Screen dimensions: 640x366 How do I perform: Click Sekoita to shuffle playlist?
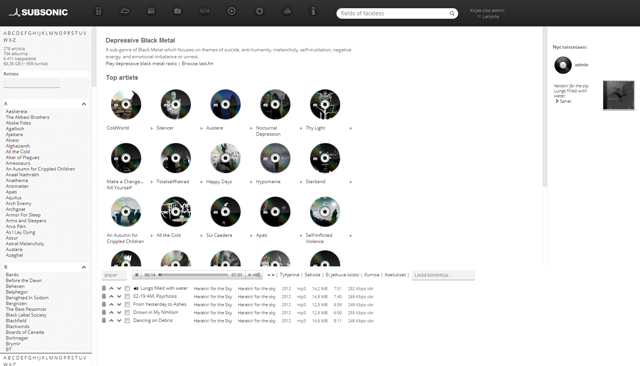coord(312,275)
